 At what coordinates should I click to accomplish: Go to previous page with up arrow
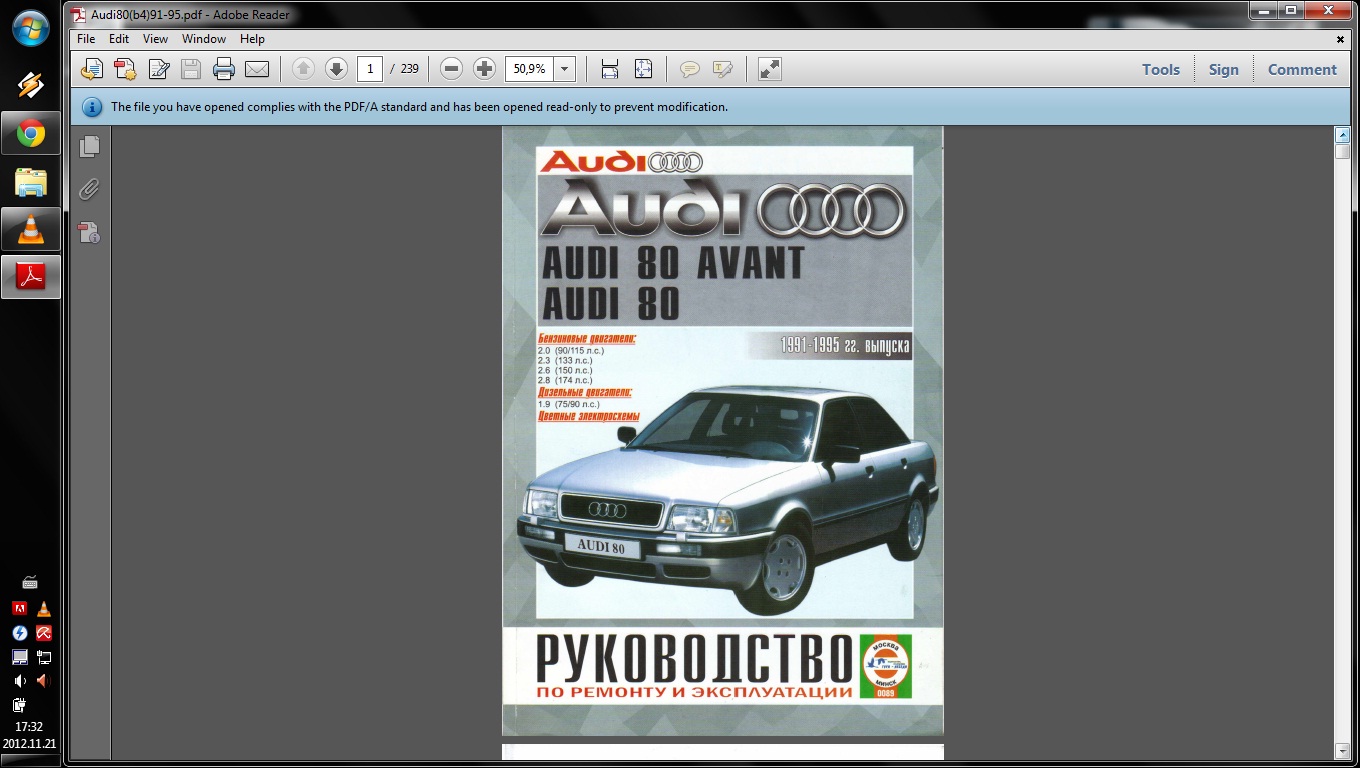point(303,69)
